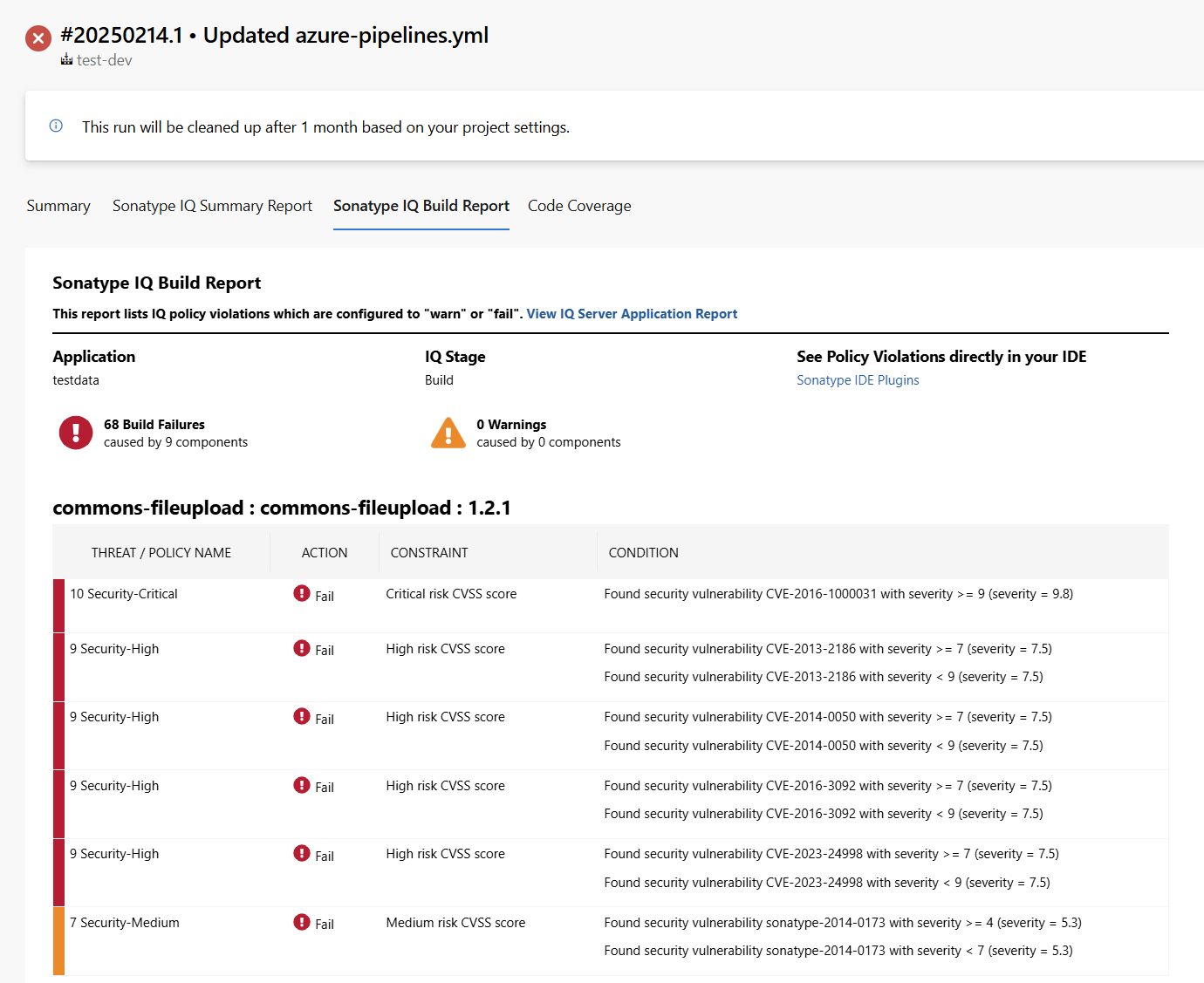Click the red Build Failures exclamation icon
Viewport: 1204px width, 983px height.
coord(76,433)
